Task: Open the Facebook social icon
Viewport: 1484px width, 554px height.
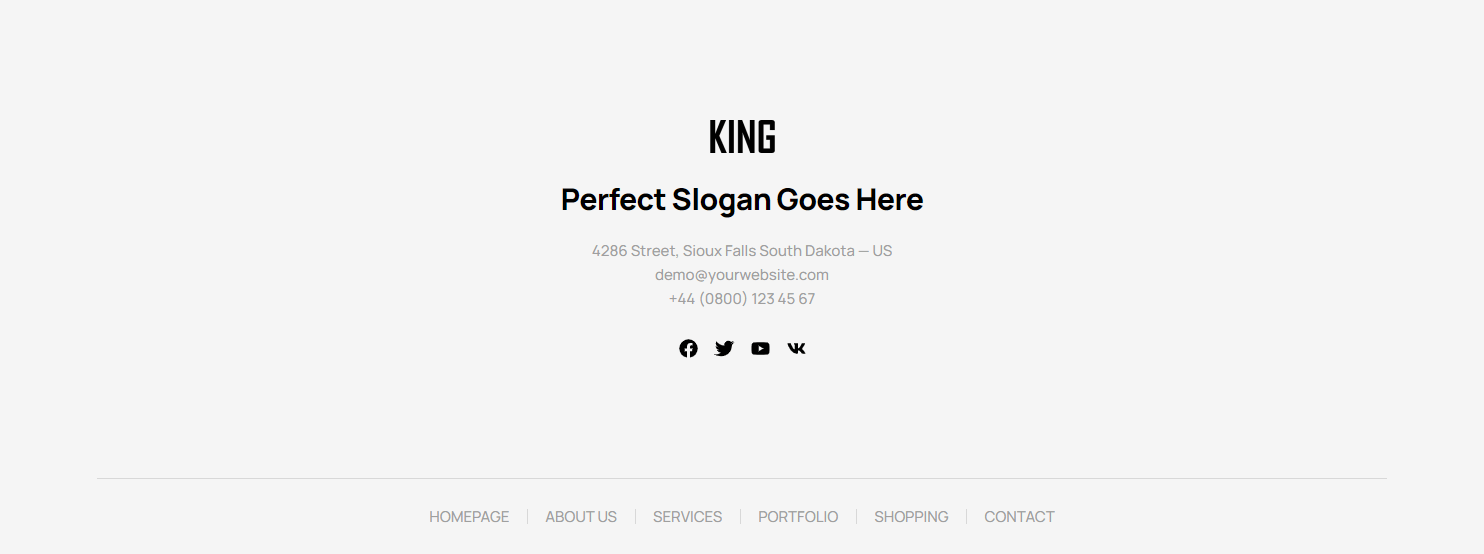Action: [x=688, y=348]
